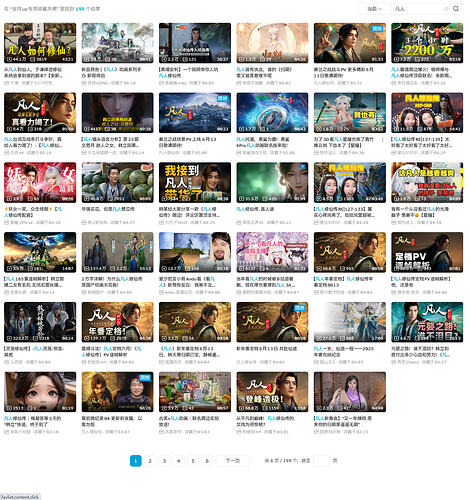
Task: Expand the 当前 search scope dropdown
Action: coord(374,9)
